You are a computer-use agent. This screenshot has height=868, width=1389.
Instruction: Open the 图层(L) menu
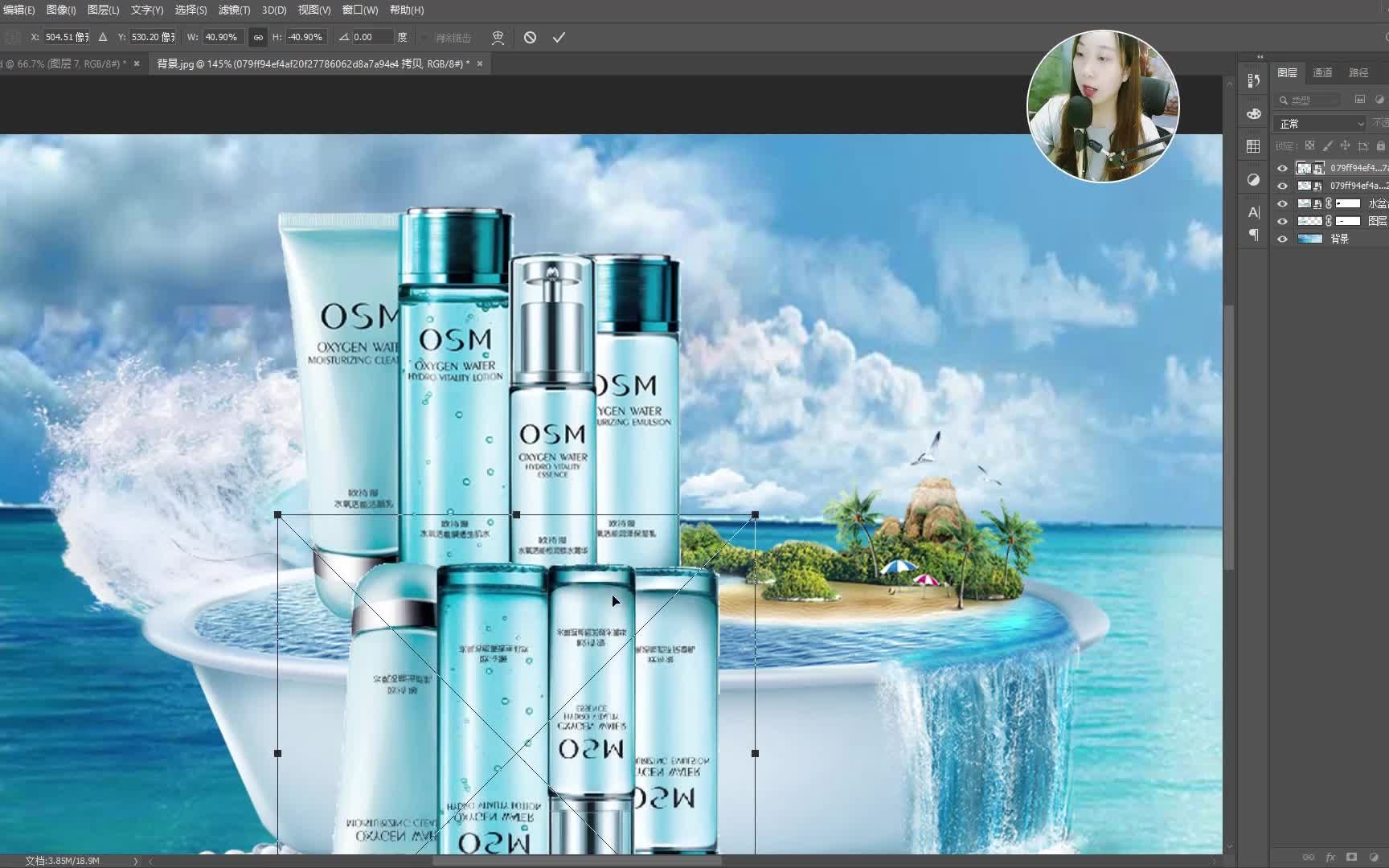tap(103, 10)
